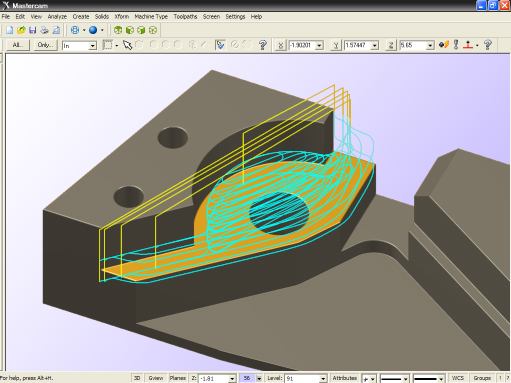Open the Toolpaths menu
This screenshot has height=383, width=511.
tap(185, 17)
